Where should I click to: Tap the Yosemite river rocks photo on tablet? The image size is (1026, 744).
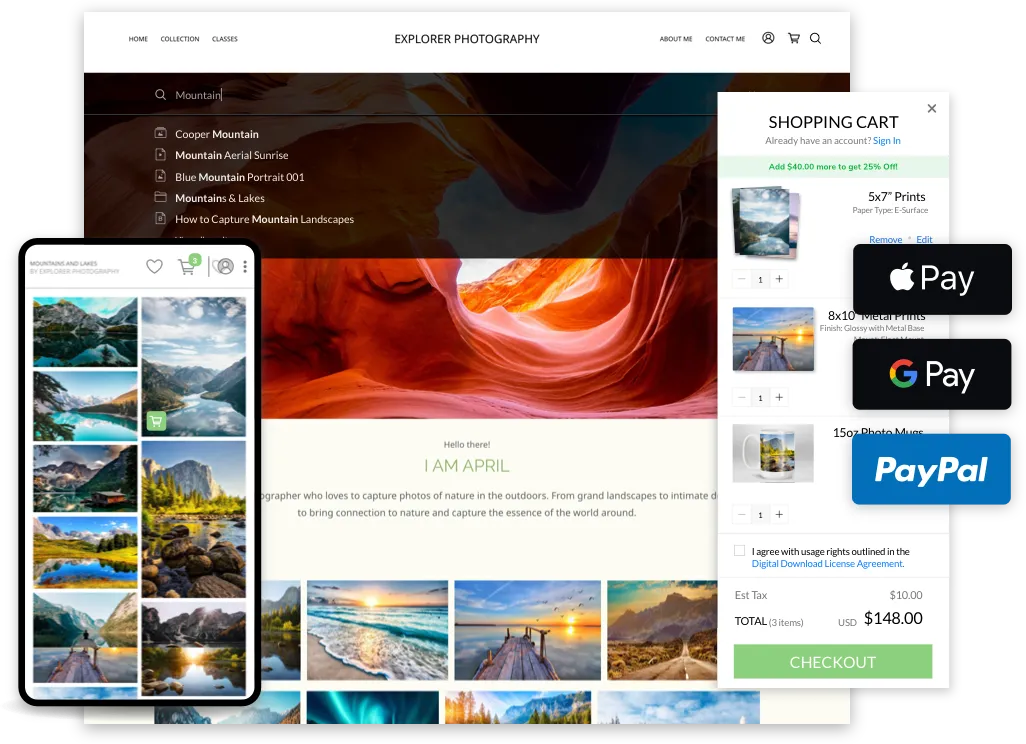pos(194,519)
